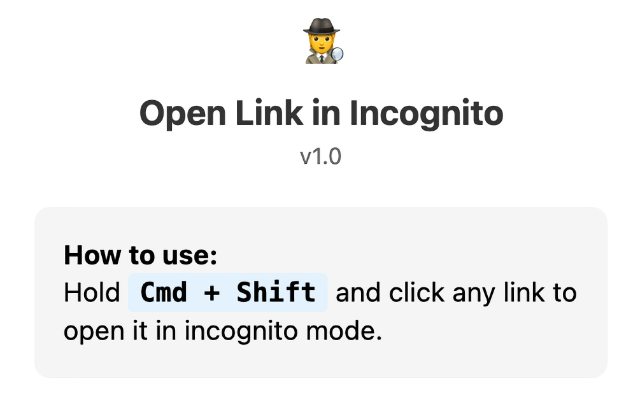The image size is (640, 400).
Task: Click the word "Hold" before the shortcut
Action: [x=91, y=293]
